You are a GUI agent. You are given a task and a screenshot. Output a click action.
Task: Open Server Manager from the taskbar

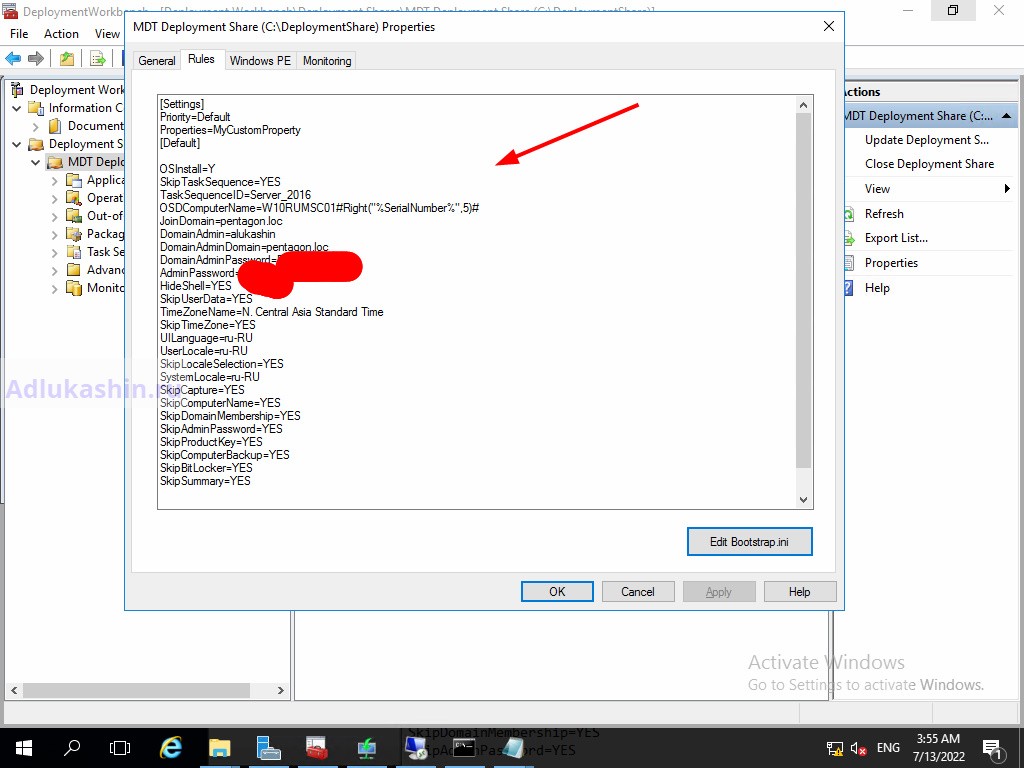(x=268, y=747)
